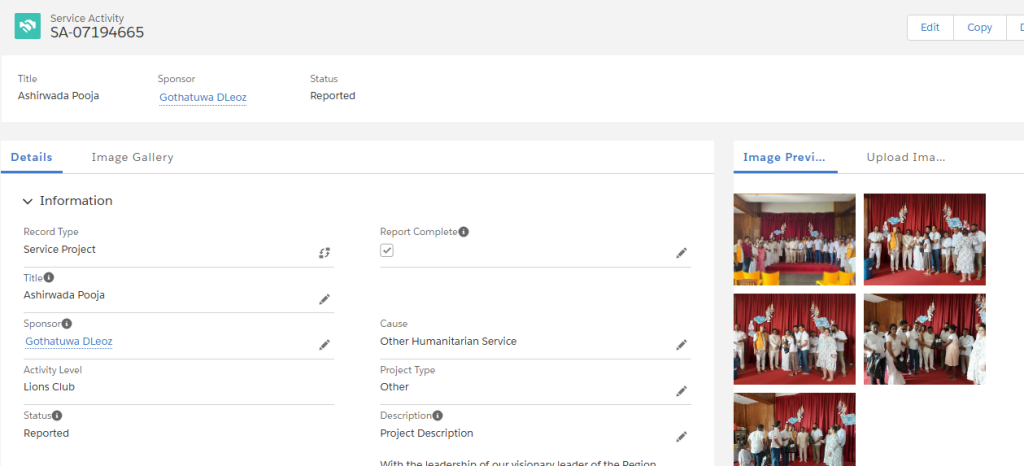Click the header Status value Reported

332,95
